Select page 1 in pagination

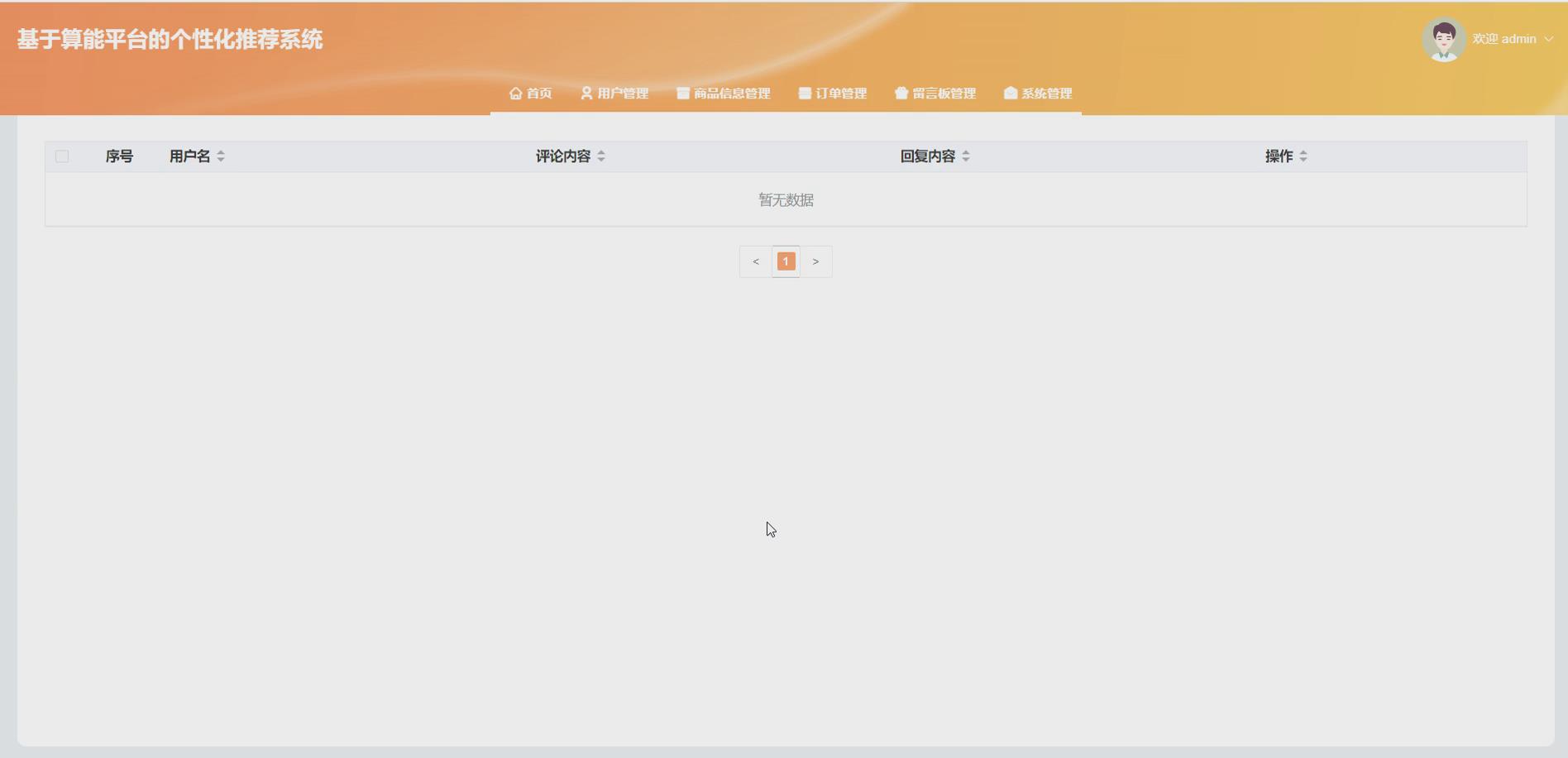pyautogui.click(x=786, y=261)
